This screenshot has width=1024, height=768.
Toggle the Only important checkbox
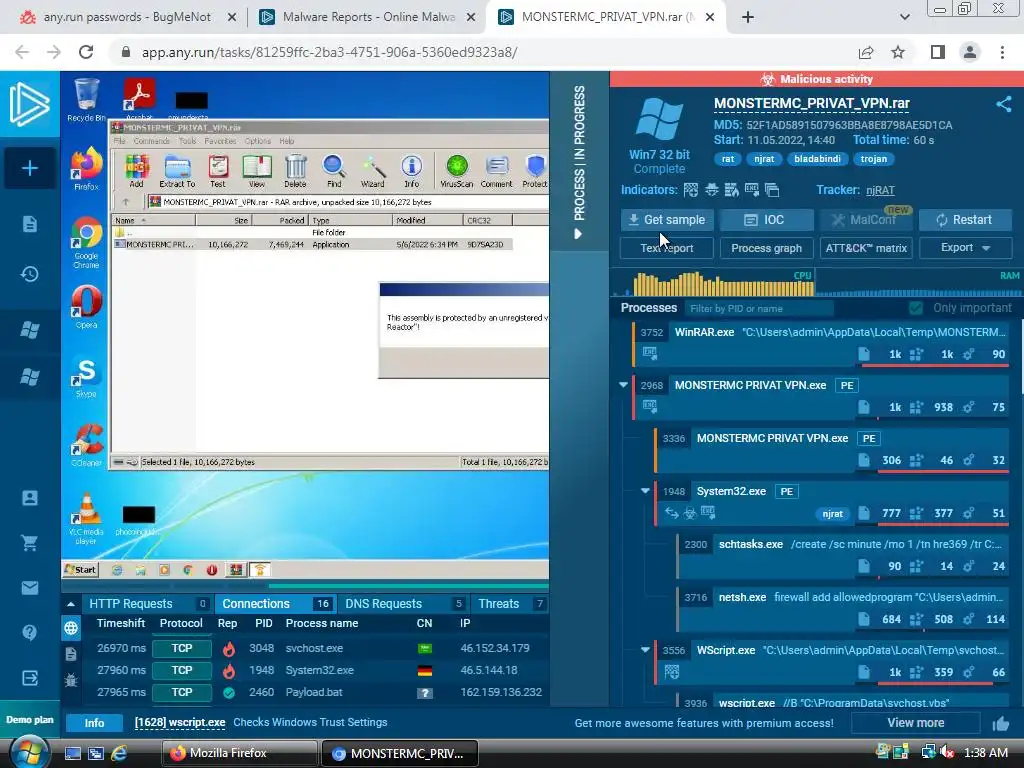click(916, 308)
